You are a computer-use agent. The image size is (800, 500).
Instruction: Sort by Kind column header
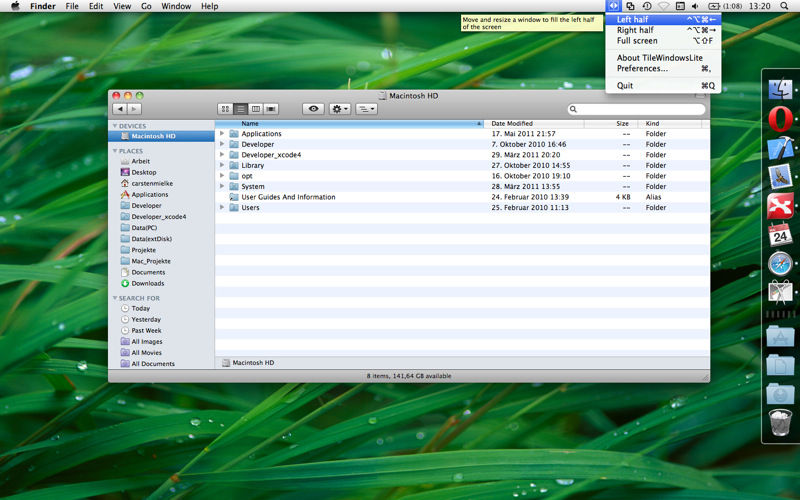670,123
